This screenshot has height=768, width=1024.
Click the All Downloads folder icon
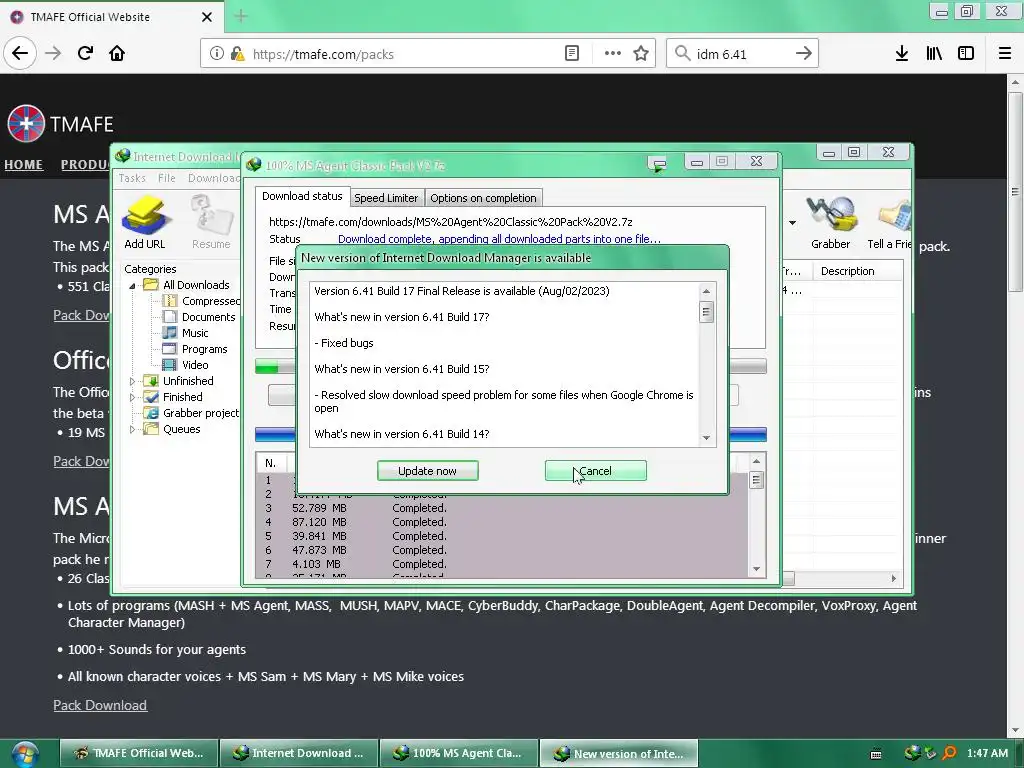[x=151, y=285]
